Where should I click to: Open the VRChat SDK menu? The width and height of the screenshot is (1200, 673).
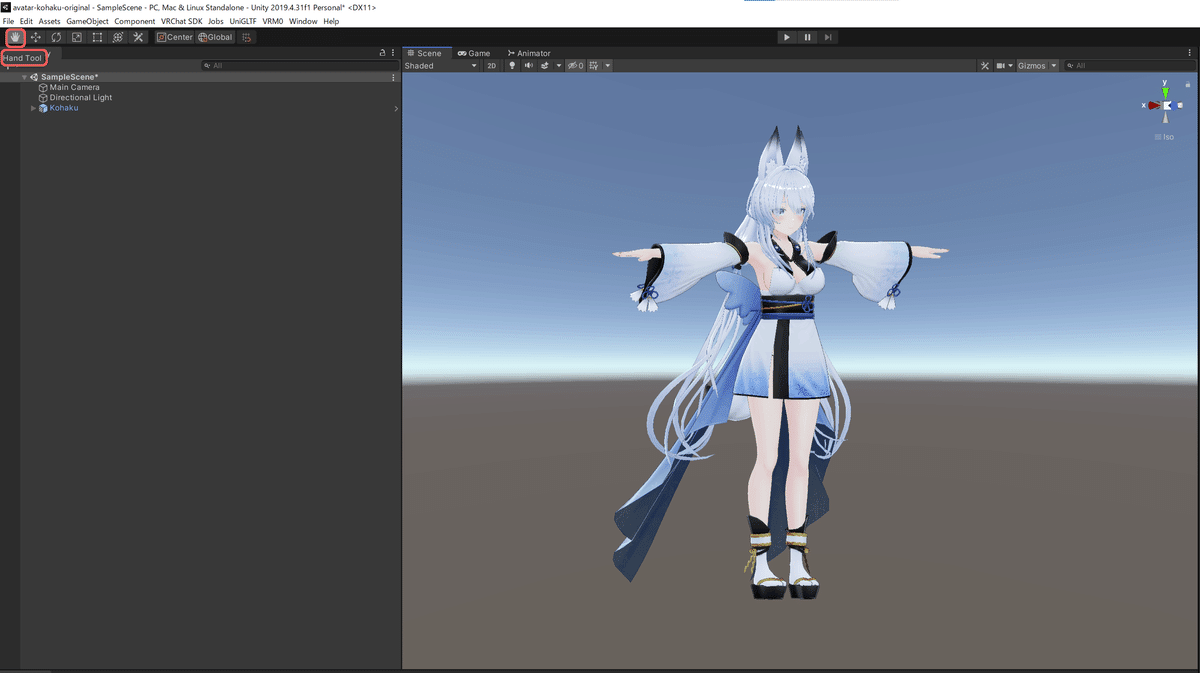[x=182, y=21]
